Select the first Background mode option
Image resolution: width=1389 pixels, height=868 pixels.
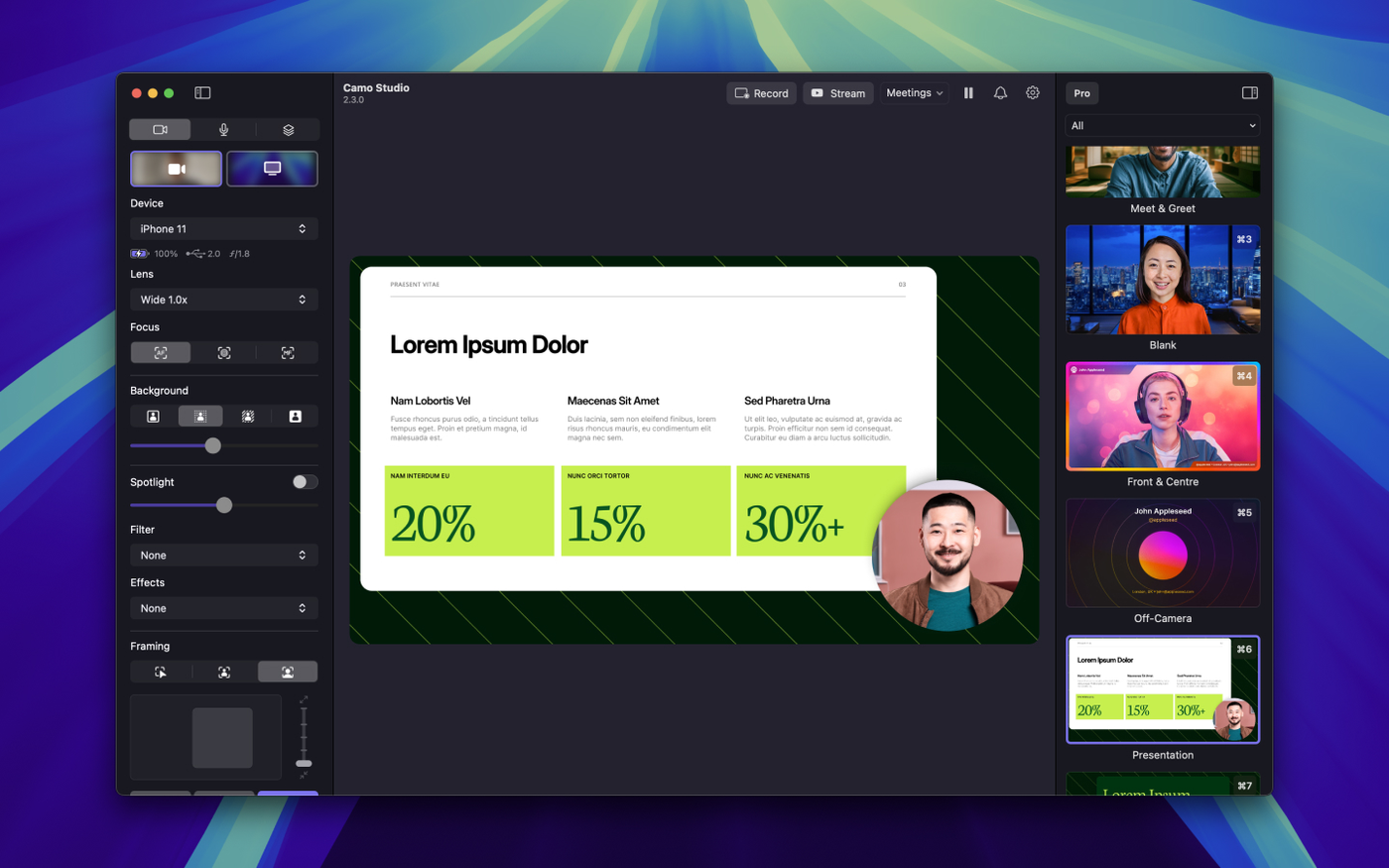coord(154,417)
